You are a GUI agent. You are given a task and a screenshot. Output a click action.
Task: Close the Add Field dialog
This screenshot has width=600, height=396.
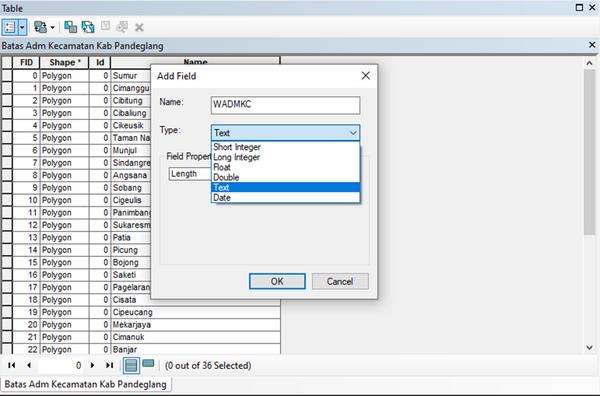tap(365, 76)
